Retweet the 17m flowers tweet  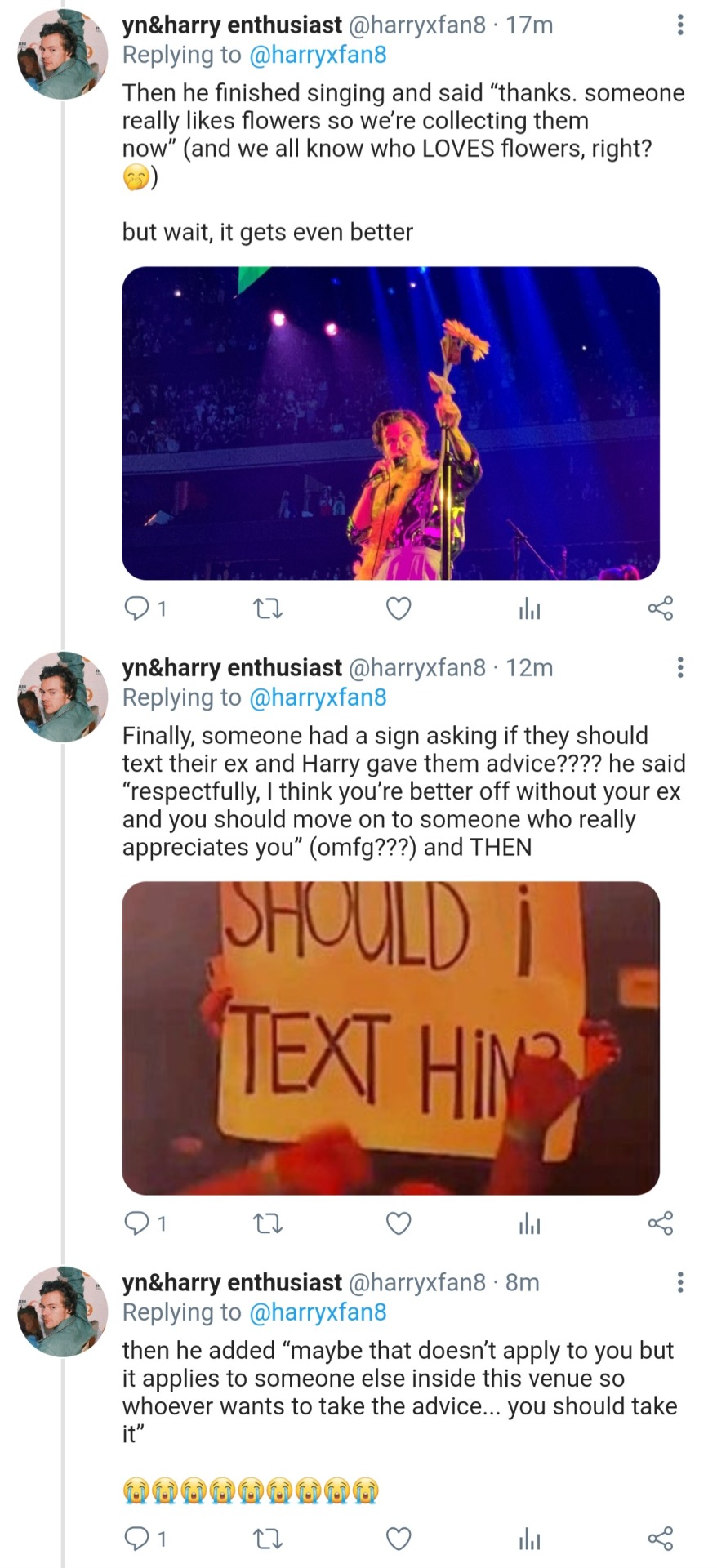267,608
